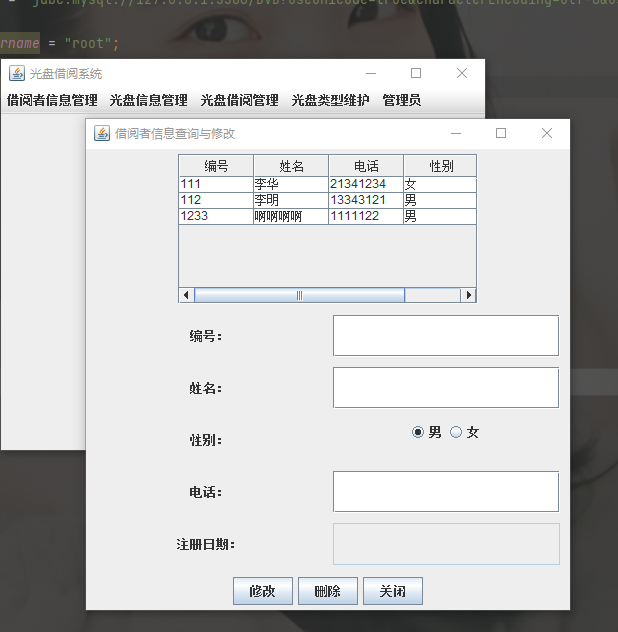Open the 光盘类型维护 menu

pyautogui.click(x=331, y=100)
